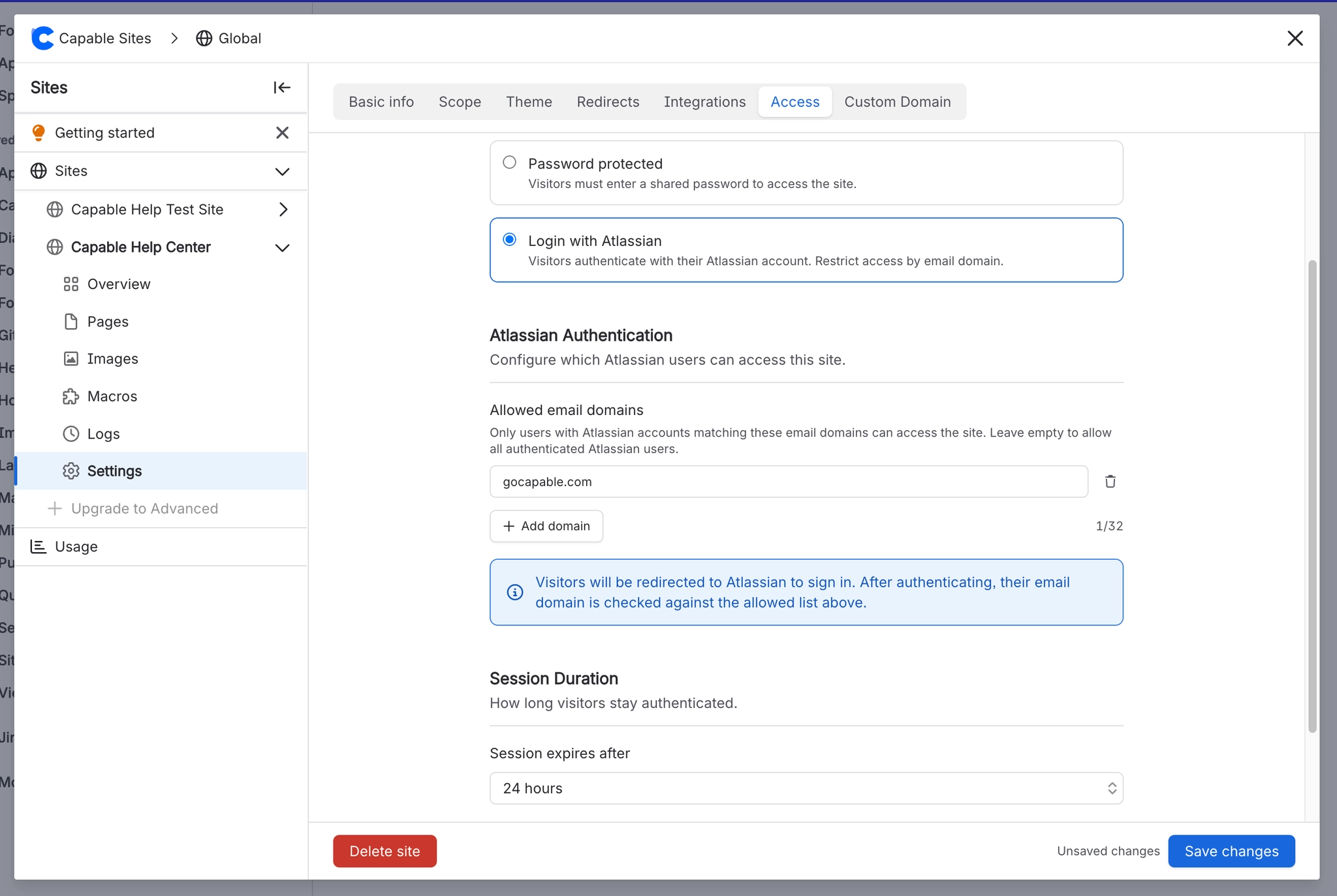The height and width of the screenshot is (896, 1337).
Task: Click the gocapable.com domain input field
Action: [x=789, y=482]
